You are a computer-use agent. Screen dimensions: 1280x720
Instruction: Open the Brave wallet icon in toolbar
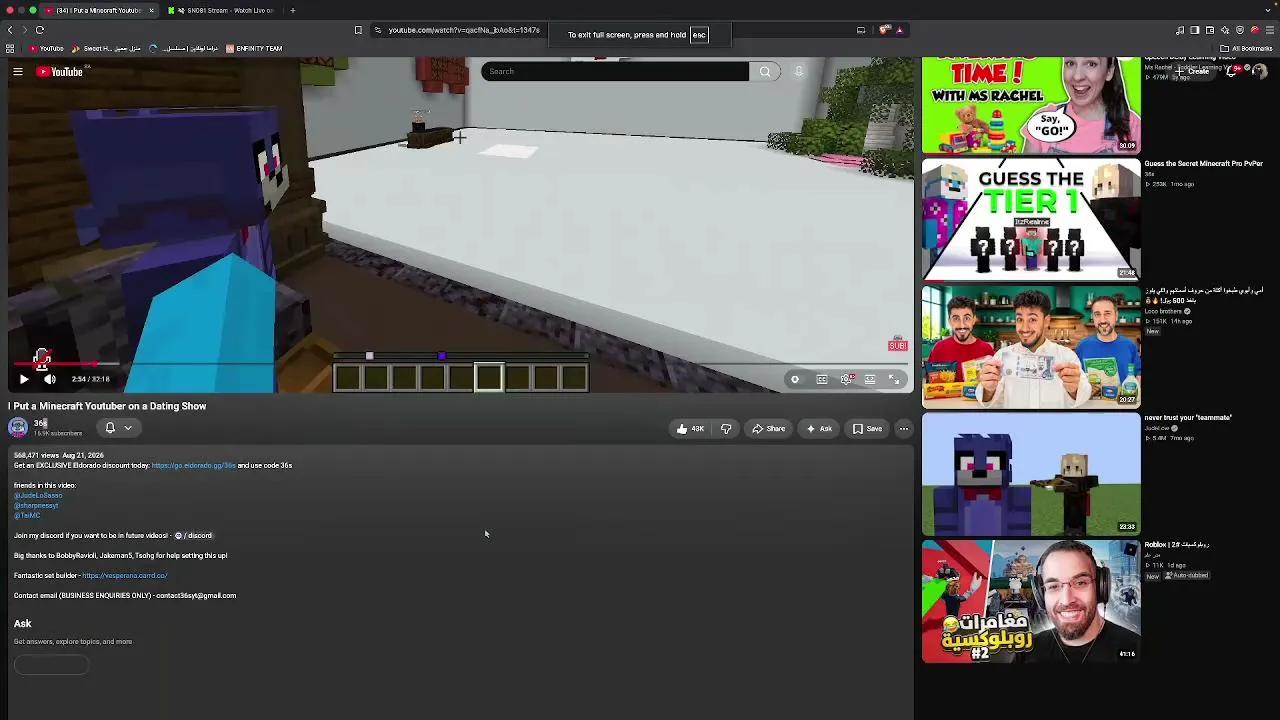point(1210,30)
